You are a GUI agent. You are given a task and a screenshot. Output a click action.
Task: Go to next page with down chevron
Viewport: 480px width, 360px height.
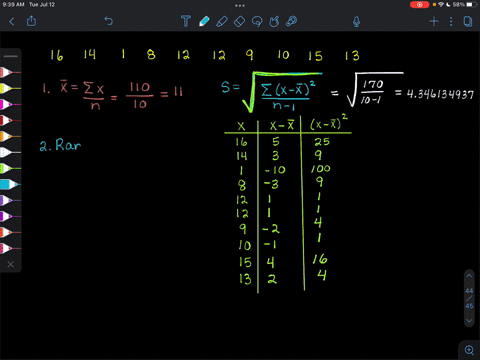(469, 321)
